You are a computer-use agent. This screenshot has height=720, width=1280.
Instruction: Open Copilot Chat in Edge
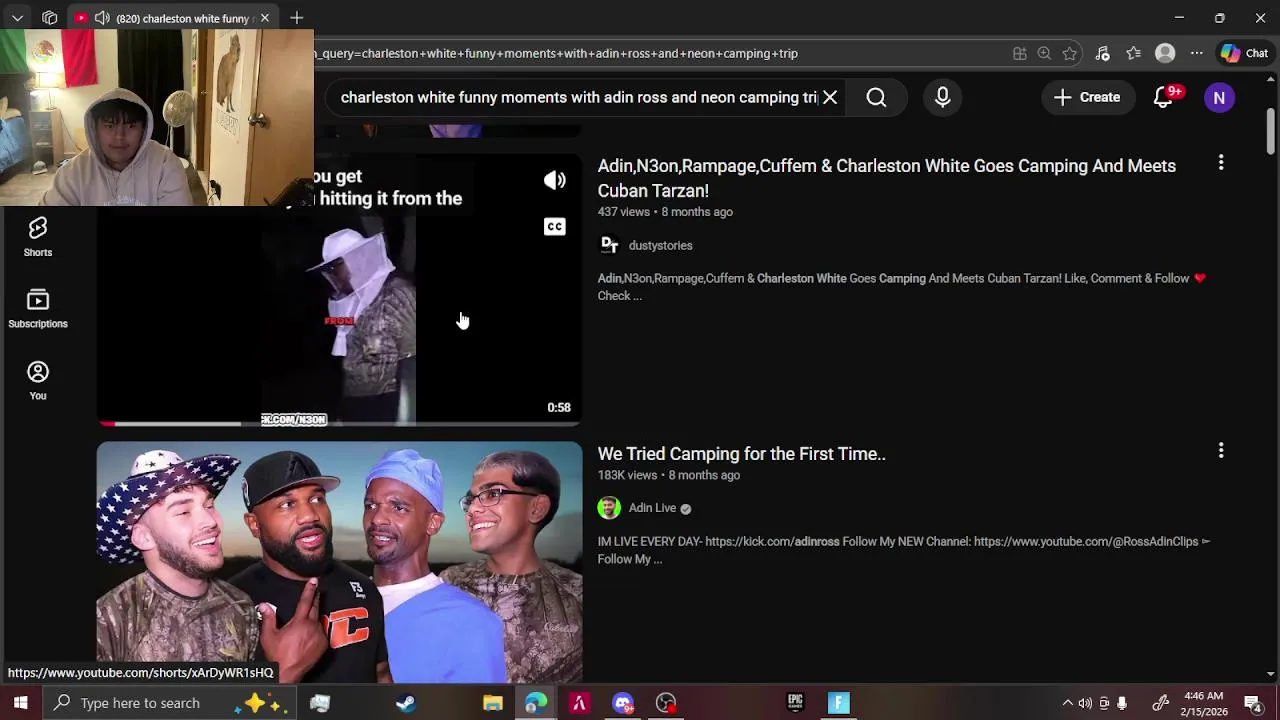tap(1244, 53)
